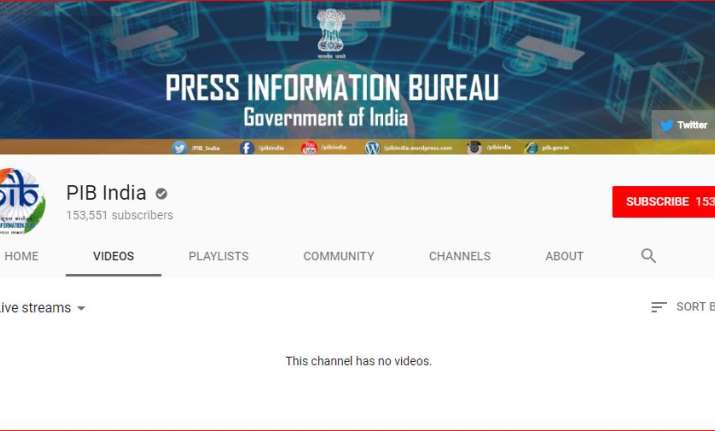The image size is (715, 431).
Task: Open the Twitter link on the banner
Action: (683, 125)
